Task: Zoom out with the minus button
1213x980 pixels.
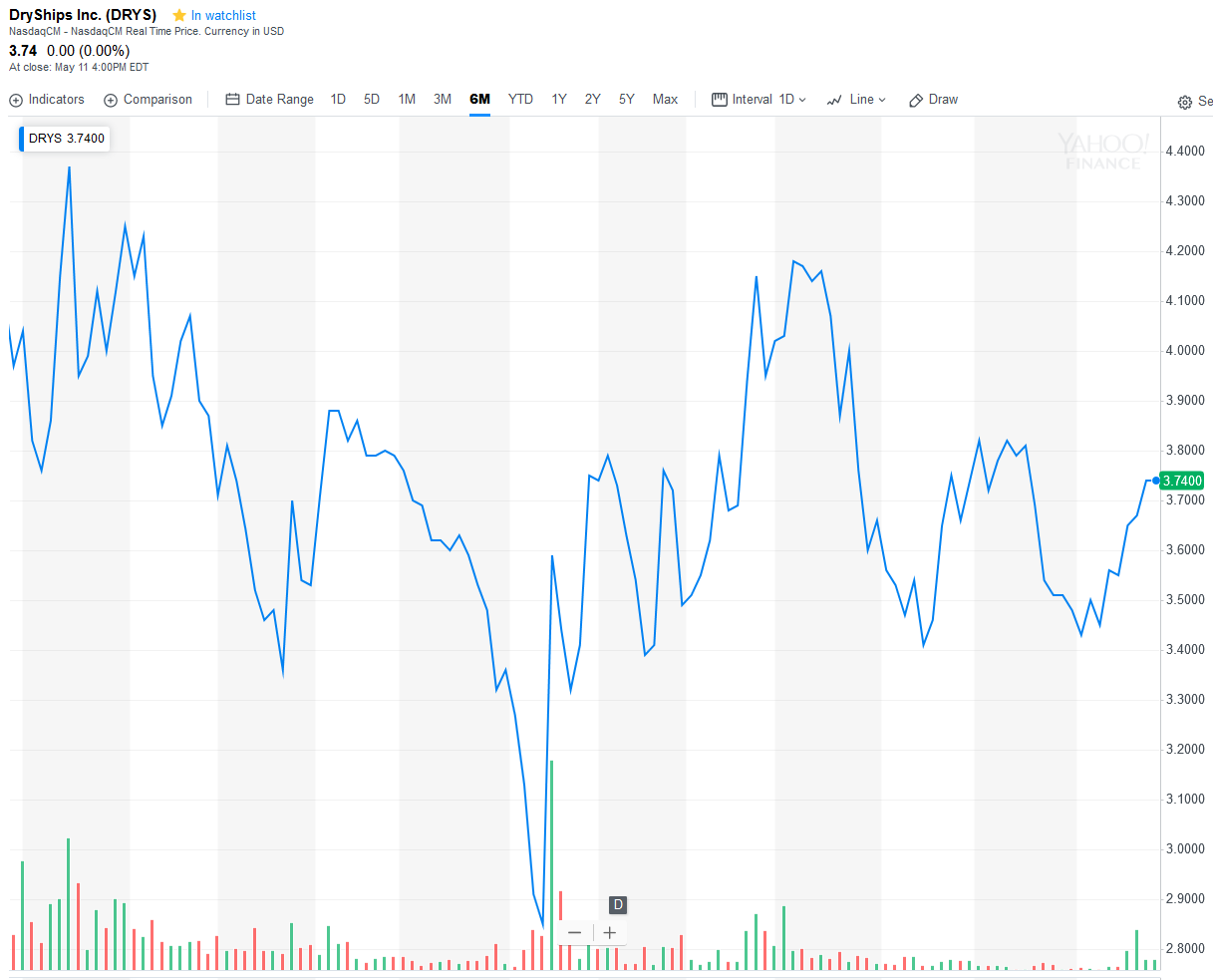Action: pyautogui.click(x=574, y=933)
